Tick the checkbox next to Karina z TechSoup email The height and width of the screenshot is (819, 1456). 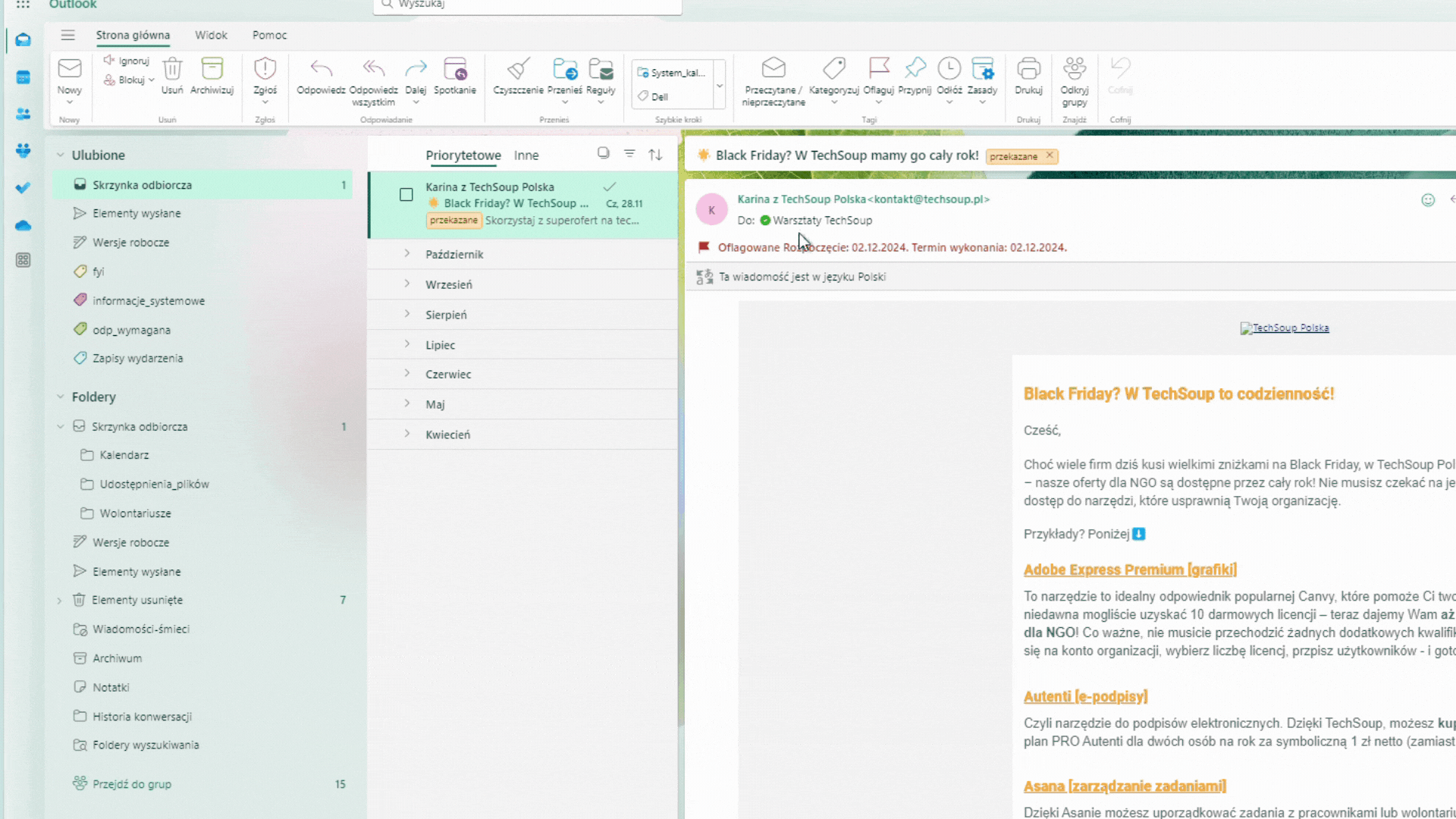point(406,195)
